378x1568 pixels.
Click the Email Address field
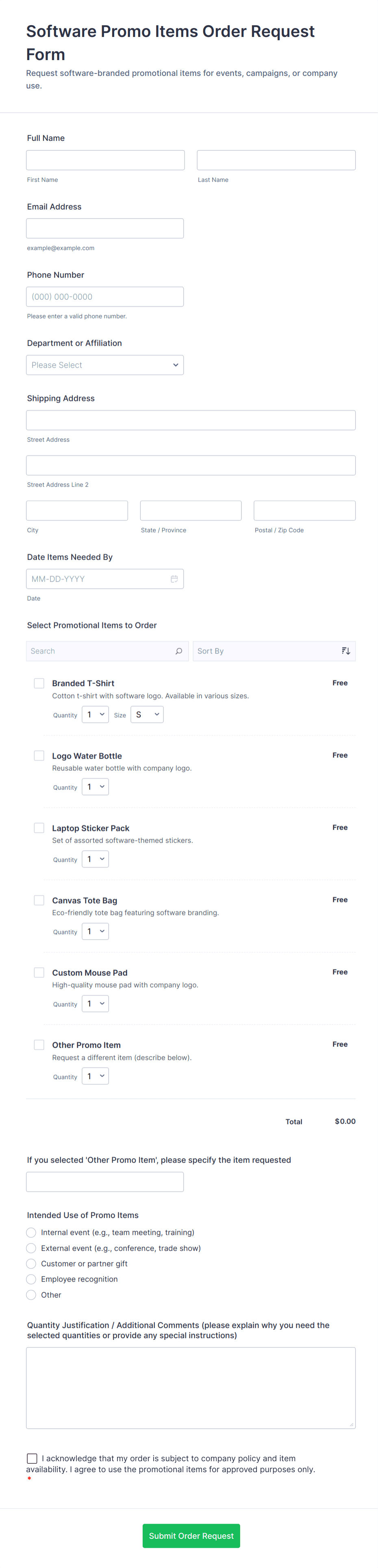click(105, 228)
